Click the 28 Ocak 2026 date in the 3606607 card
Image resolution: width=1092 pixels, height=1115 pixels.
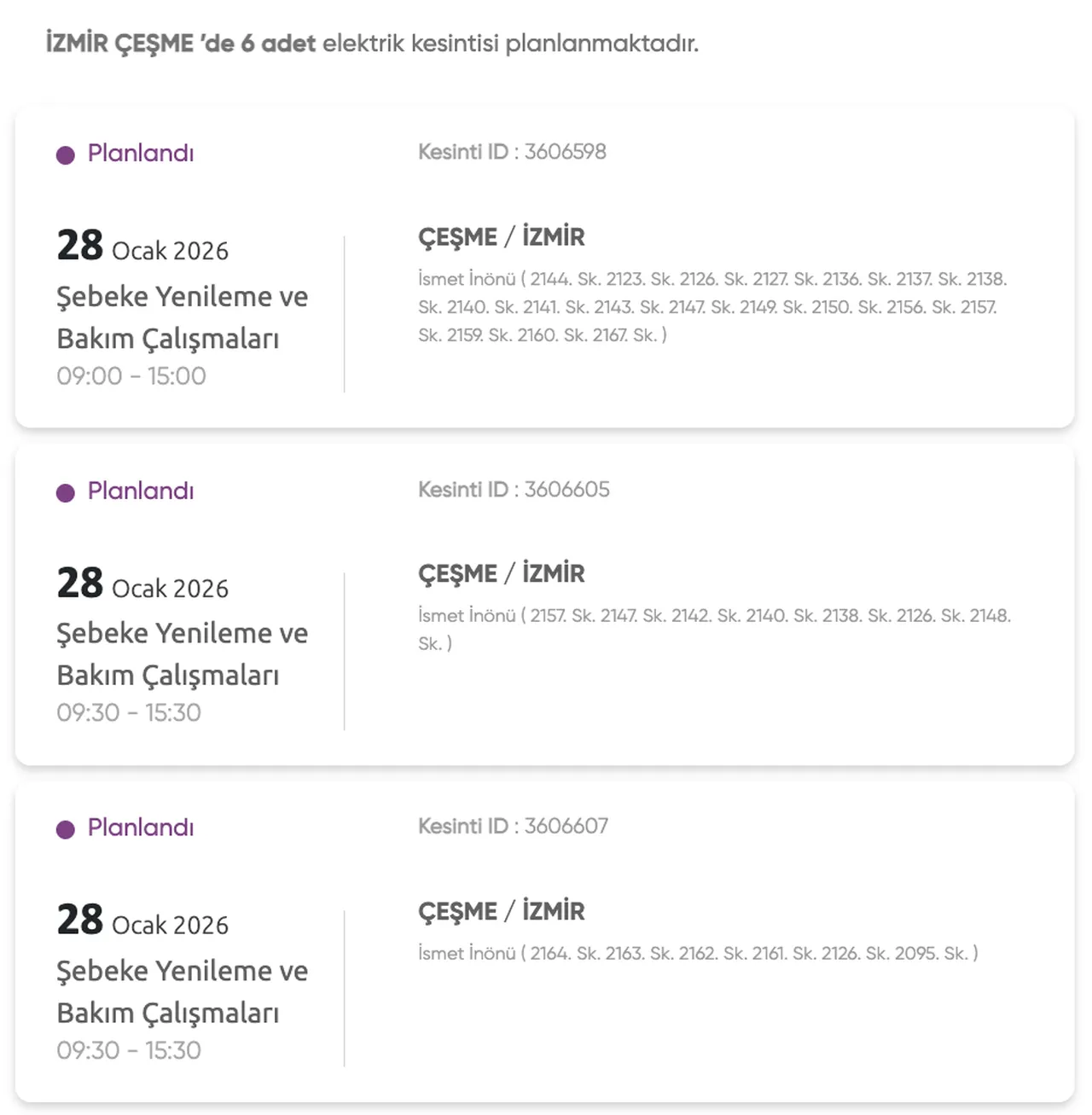(142, 921)
